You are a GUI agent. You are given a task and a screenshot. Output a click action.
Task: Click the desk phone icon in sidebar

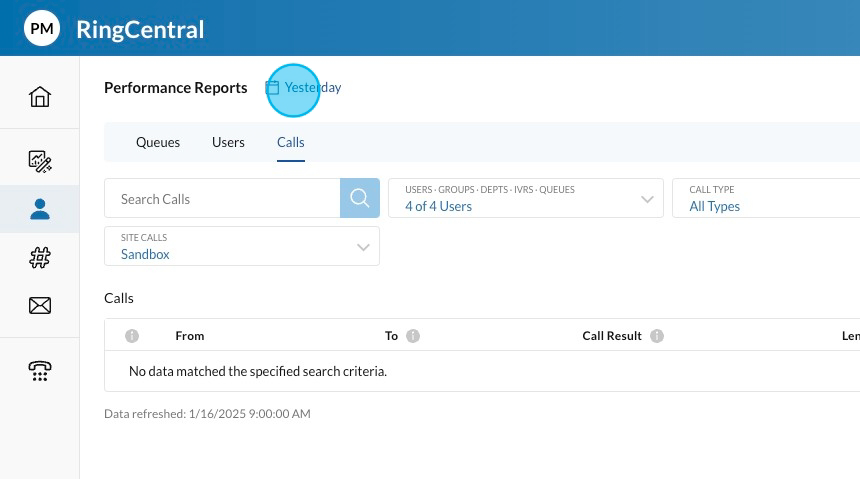point(40,371)
